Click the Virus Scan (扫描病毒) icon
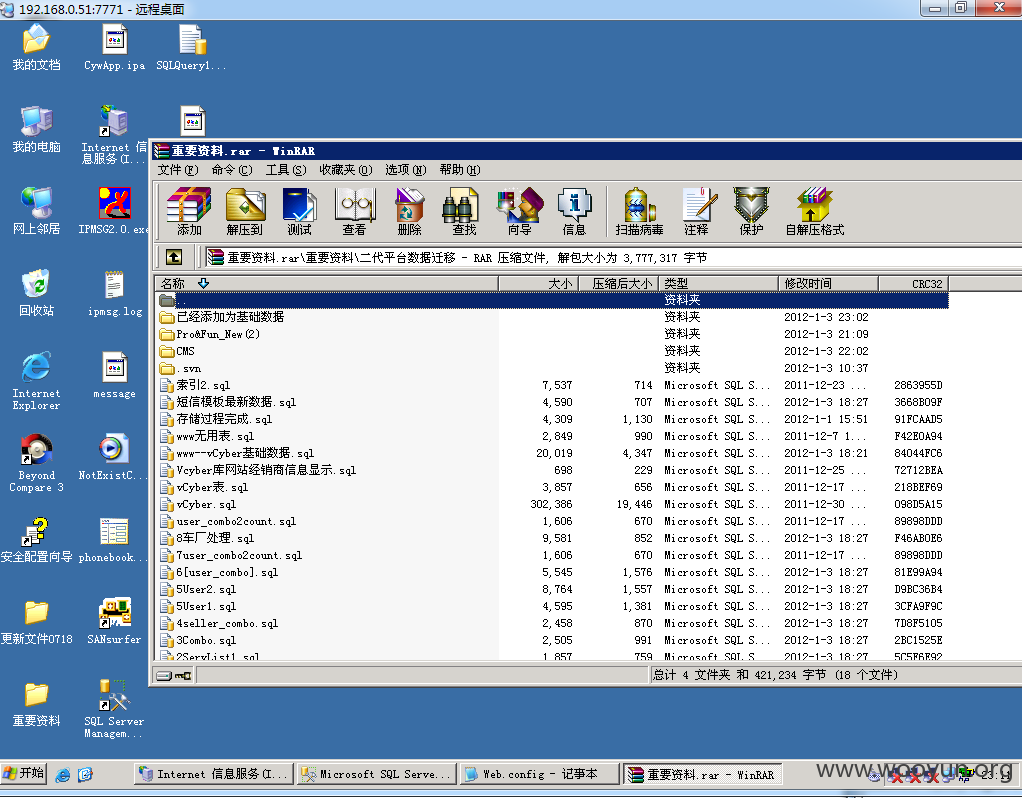Image resolution: width=1022 pixels, height=798 pixels. pos(639,211)
